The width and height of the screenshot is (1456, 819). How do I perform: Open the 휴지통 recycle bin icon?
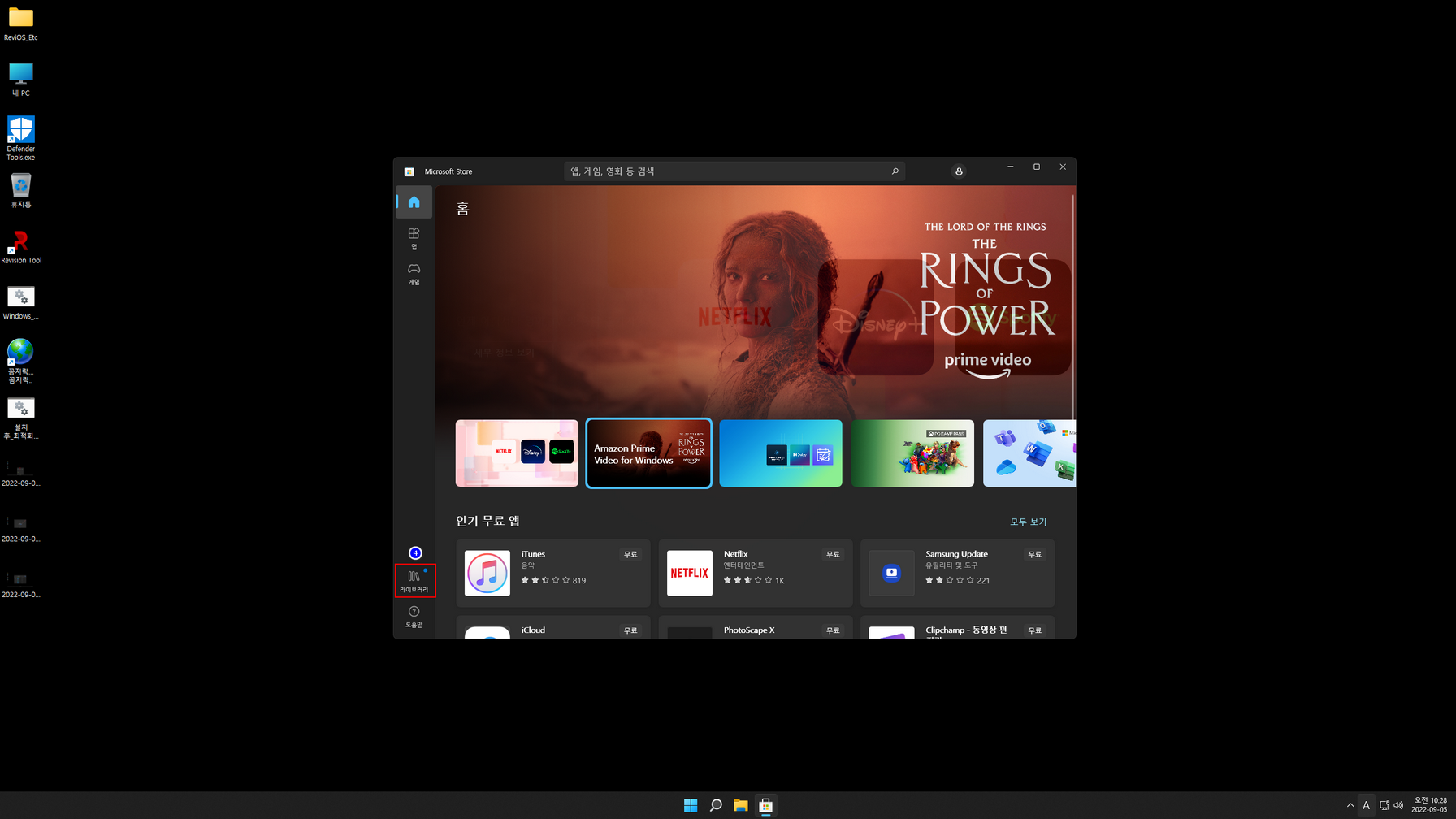coord(20,191)
